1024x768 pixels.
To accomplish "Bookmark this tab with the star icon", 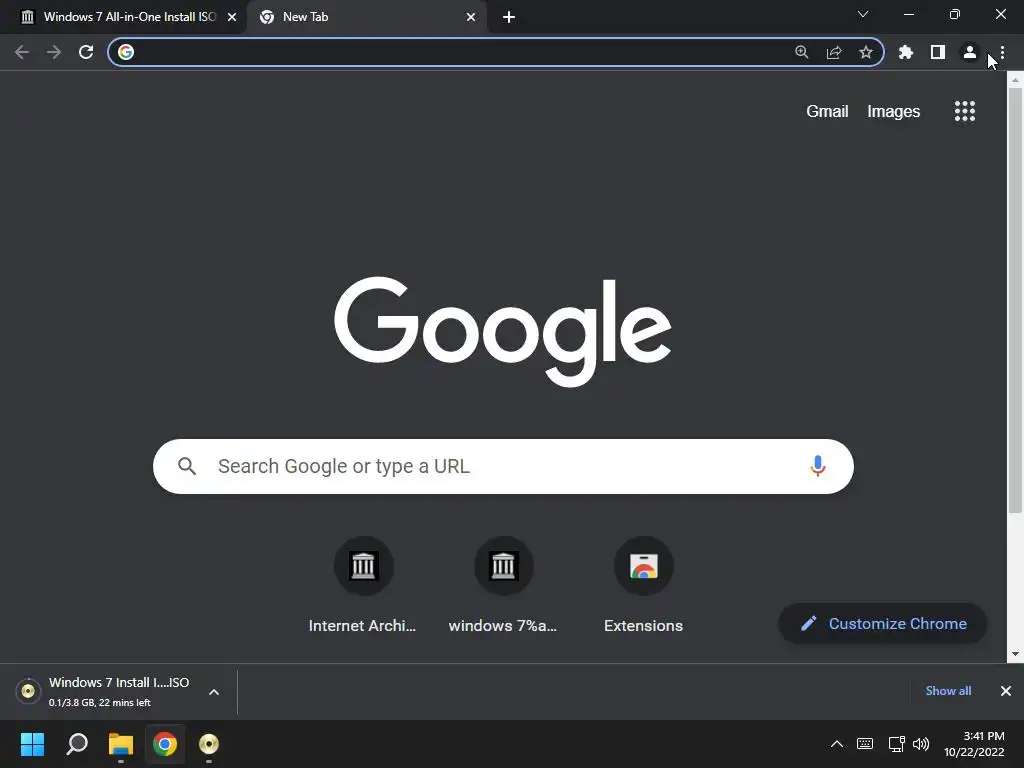I will click(x=866, y=52).
